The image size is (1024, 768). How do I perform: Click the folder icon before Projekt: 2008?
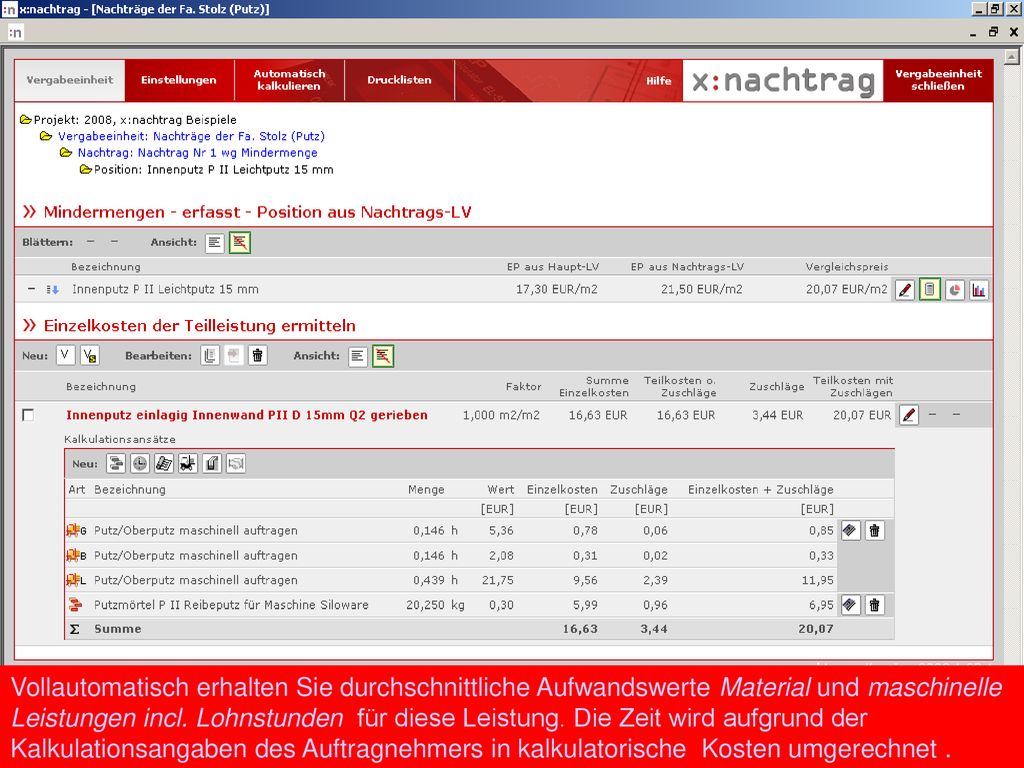tap(25, 120)
